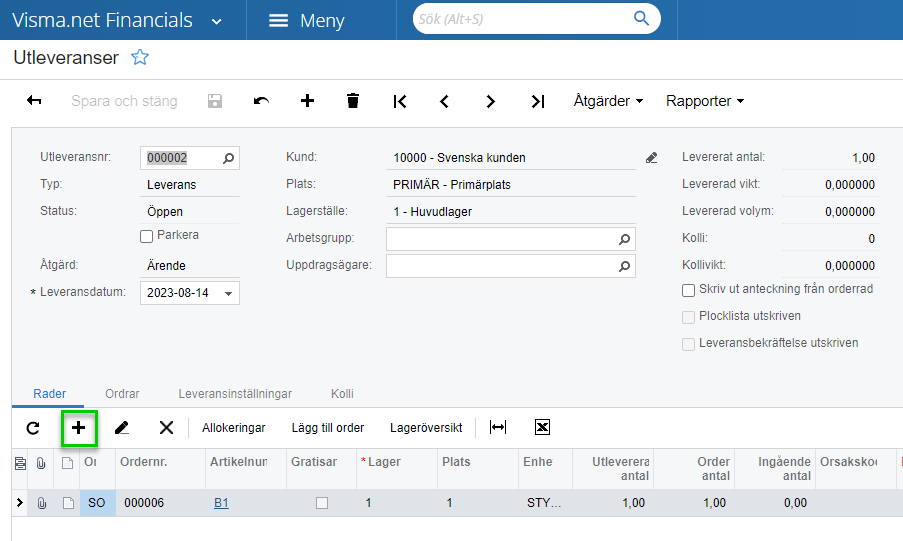
Task: Click the STY… unit cell
Action: click(544, 503)
